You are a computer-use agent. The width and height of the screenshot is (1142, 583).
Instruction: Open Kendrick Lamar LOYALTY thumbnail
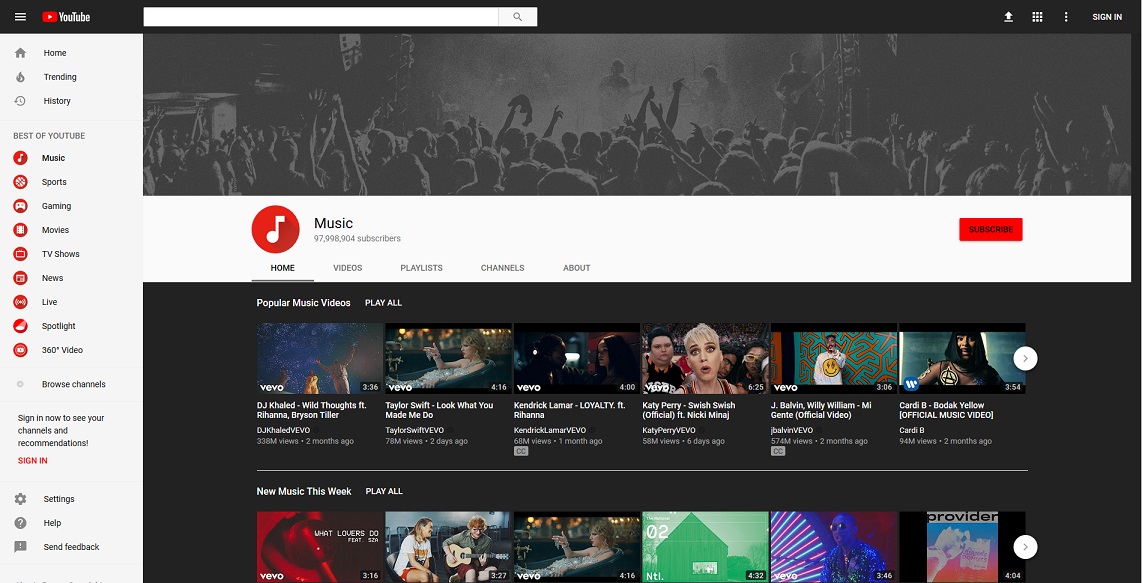tap(577, 359)
